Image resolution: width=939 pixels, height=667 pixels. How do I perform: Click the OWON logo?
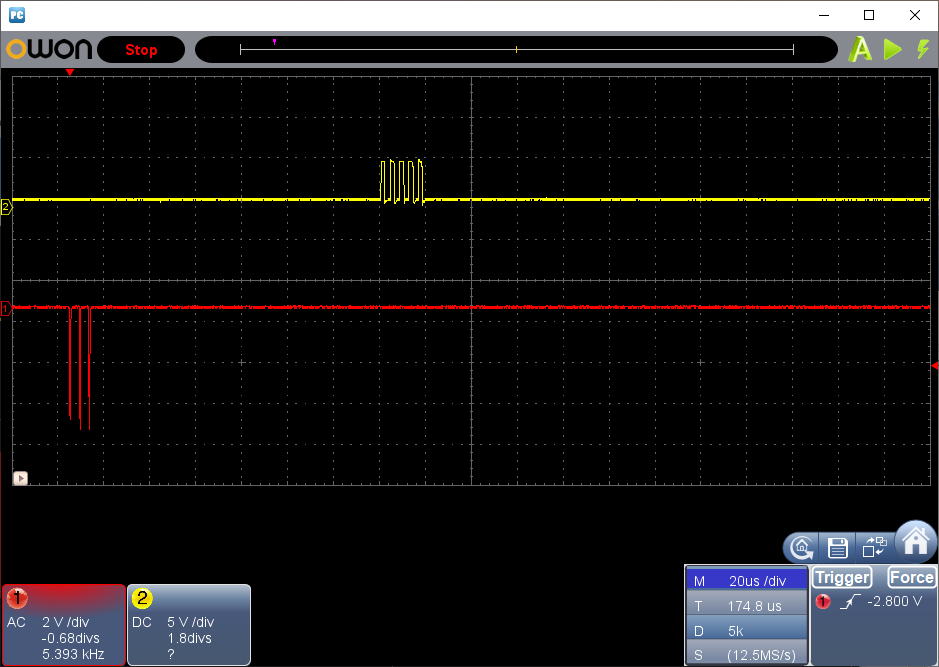tap(49, 49)
